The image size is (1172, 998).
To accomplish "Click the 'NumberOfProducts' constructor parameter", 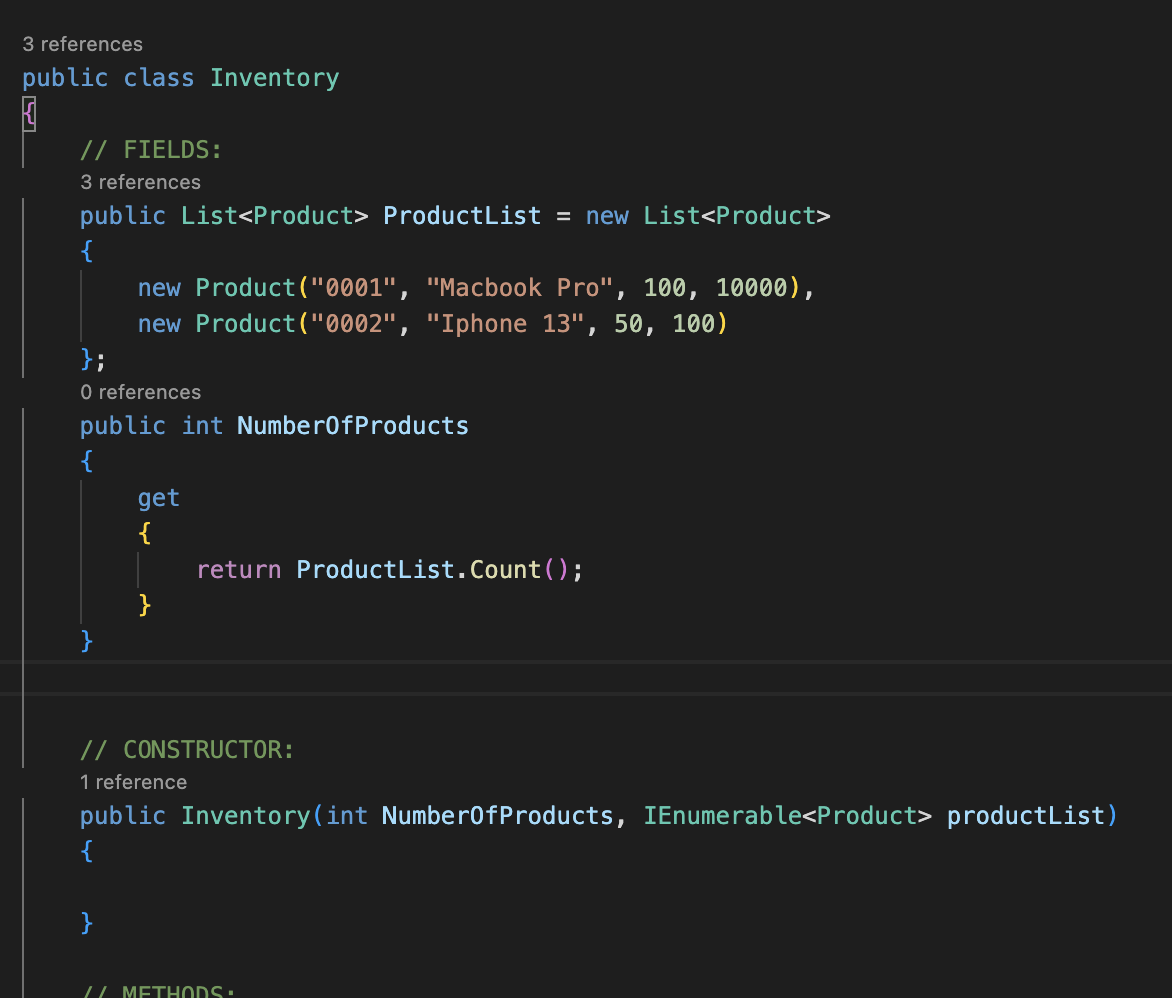I will 498,815.
